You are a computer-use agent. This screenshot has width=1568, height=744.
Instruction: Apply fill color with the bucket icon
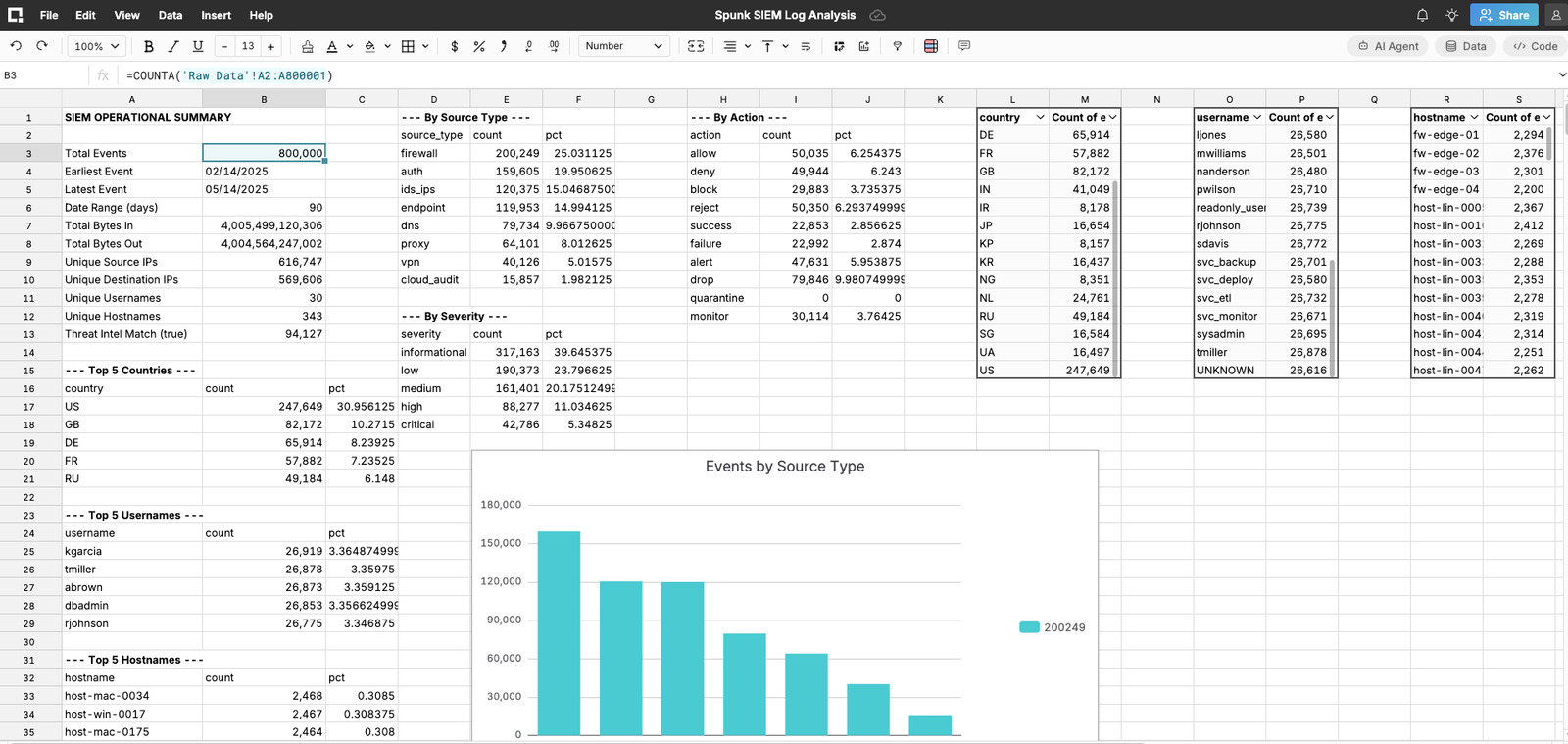369,46
